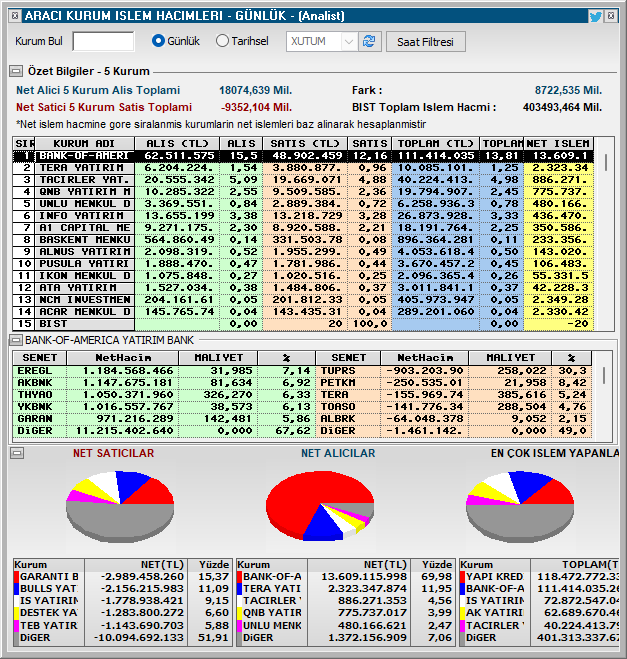Sort by TOPLAM (TL) column header

pos(435,143)
